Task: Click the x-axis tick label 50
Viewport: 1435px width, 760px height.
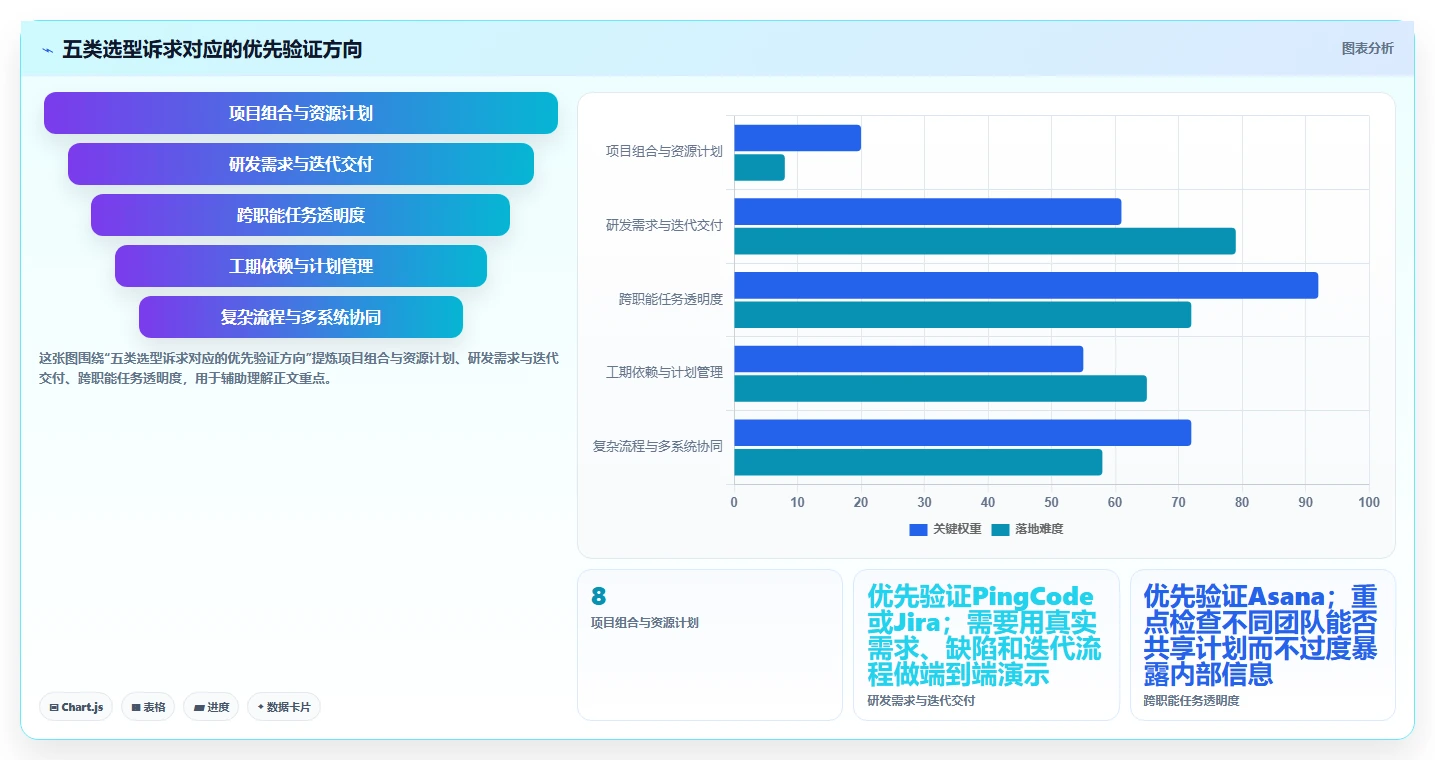Action: (1051, 502)
